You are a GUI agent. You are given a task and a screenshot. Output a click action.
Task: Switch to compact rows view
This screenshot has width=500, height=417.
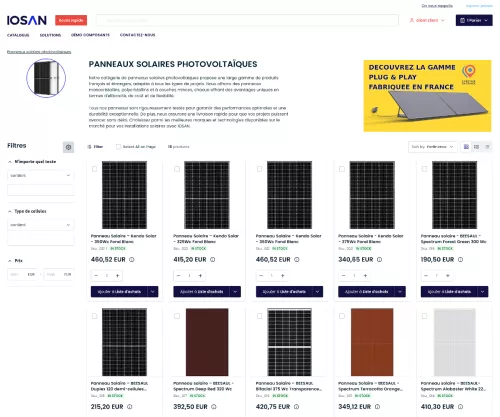487,147
